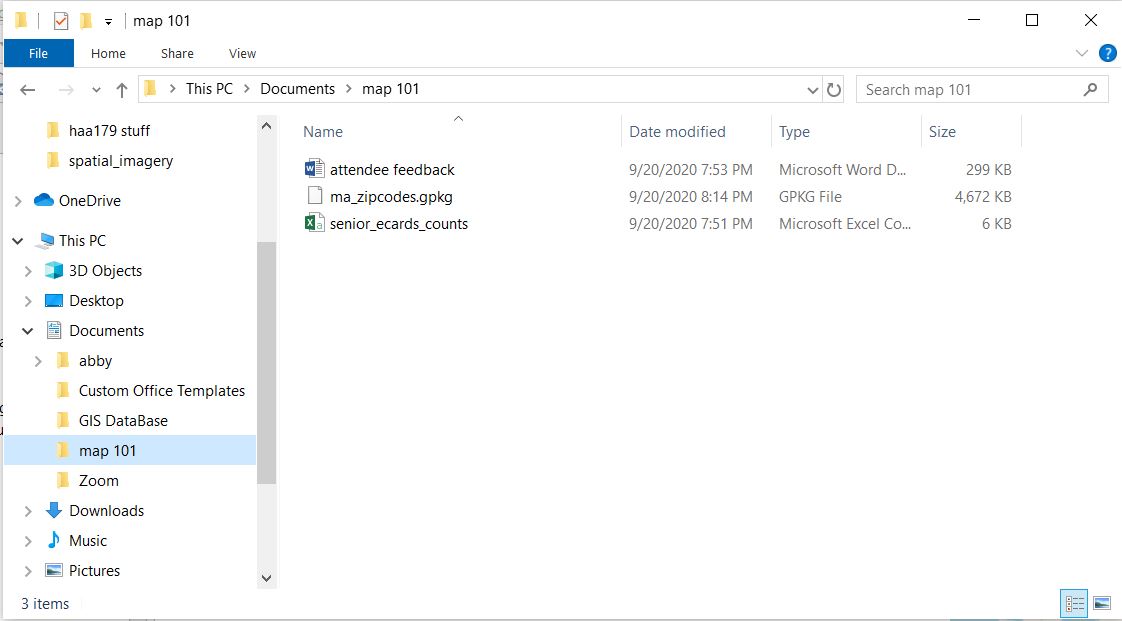Select the senior_ecards_counts file
Screen dimensions: 1122x621
pos(399,224)
